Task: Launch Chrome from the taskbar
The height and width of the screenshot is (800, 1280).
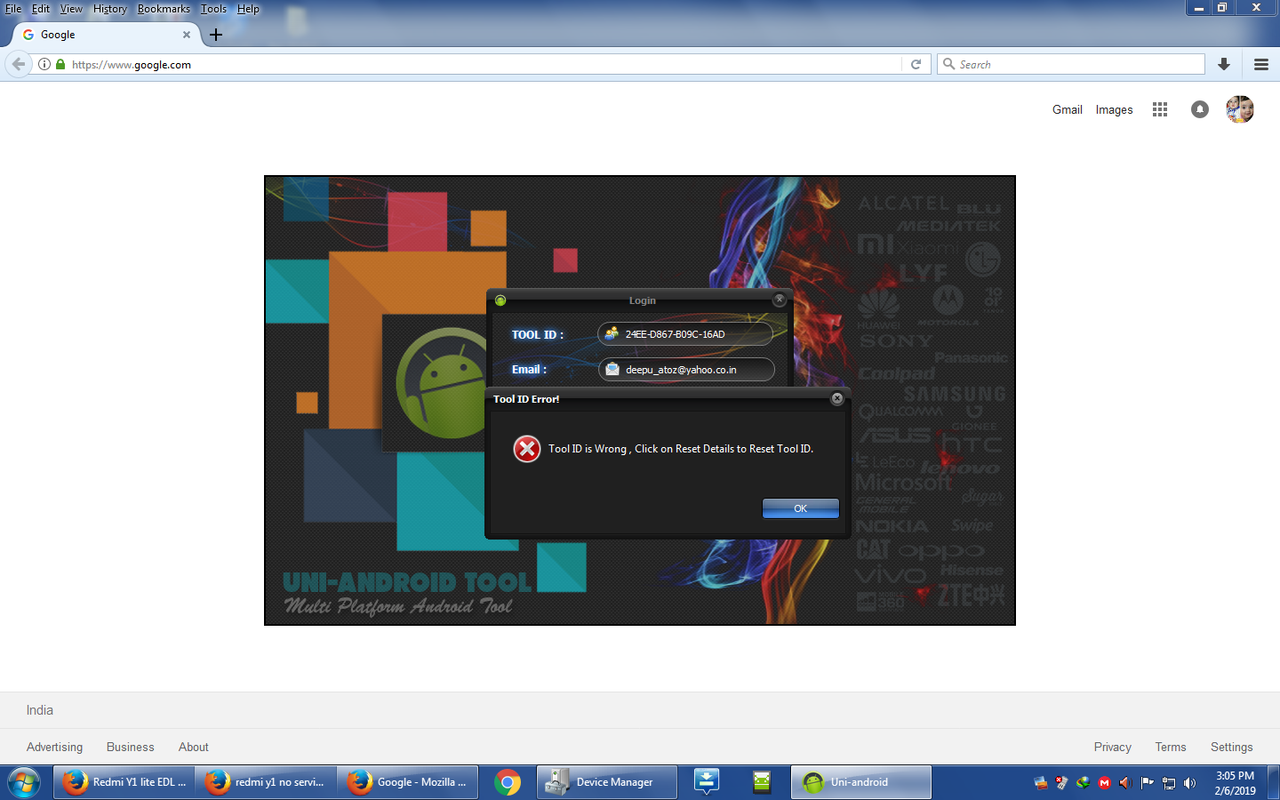Action: click(507, 782)
